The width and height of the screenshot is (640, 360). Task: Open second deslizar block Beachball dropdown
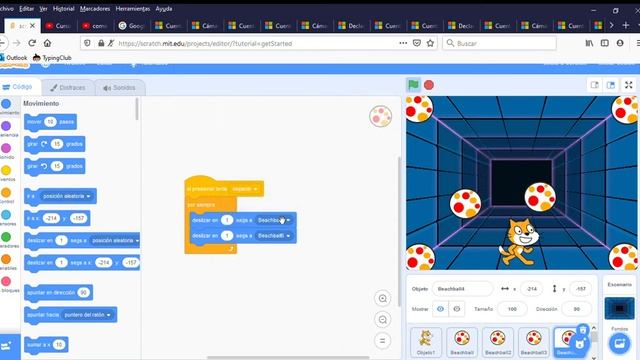coord(273,236)
